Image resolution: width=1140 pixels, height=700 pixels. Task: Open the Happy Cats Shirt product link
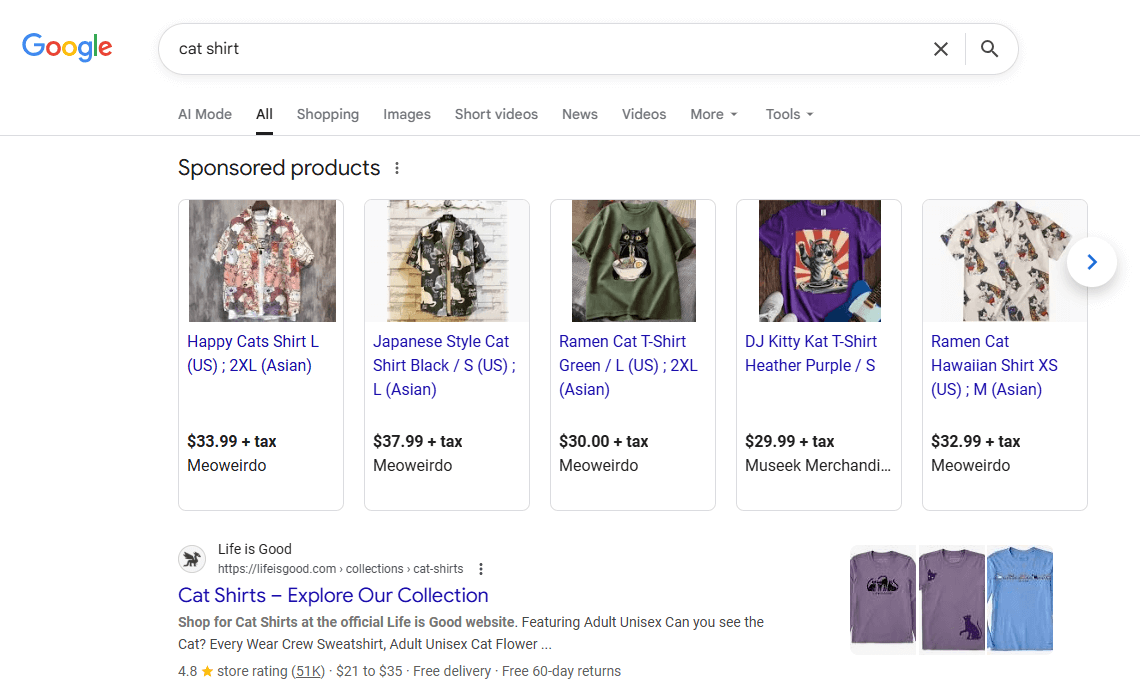253,353
